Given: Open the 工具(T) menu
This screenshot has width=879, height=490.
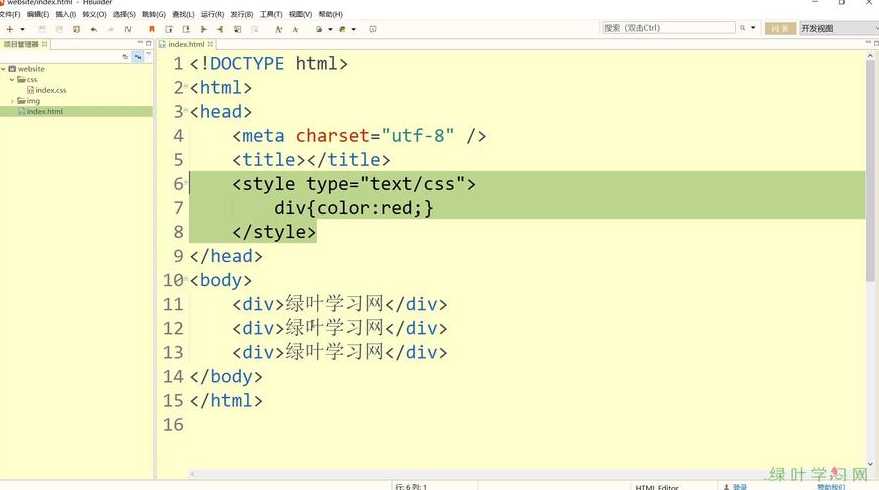Looking at the screenshot, I should (271, 14).
